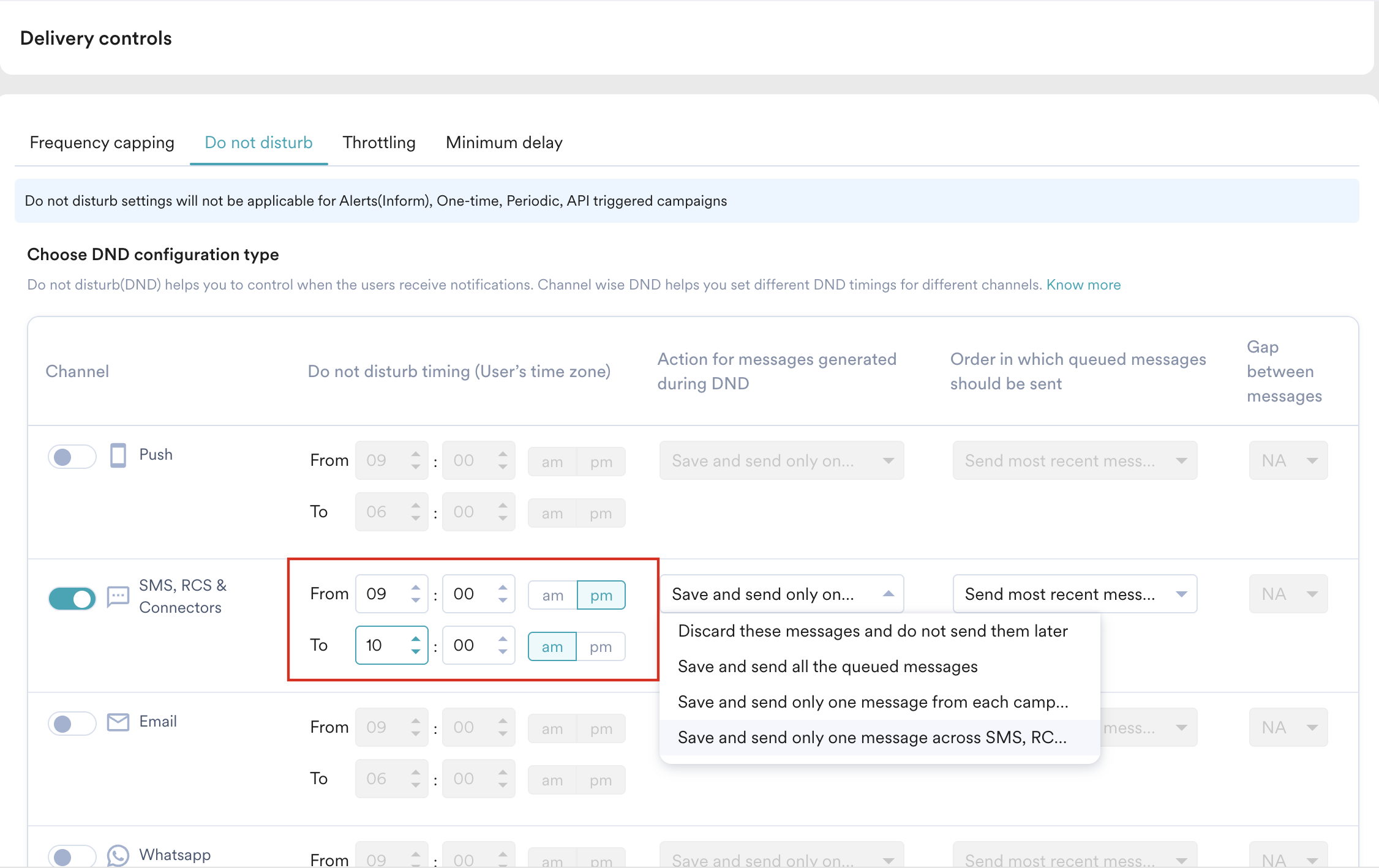Follow the Know more link
Image resolution: width=1379 pixels, height=868 pixels.
point(1083,285)
